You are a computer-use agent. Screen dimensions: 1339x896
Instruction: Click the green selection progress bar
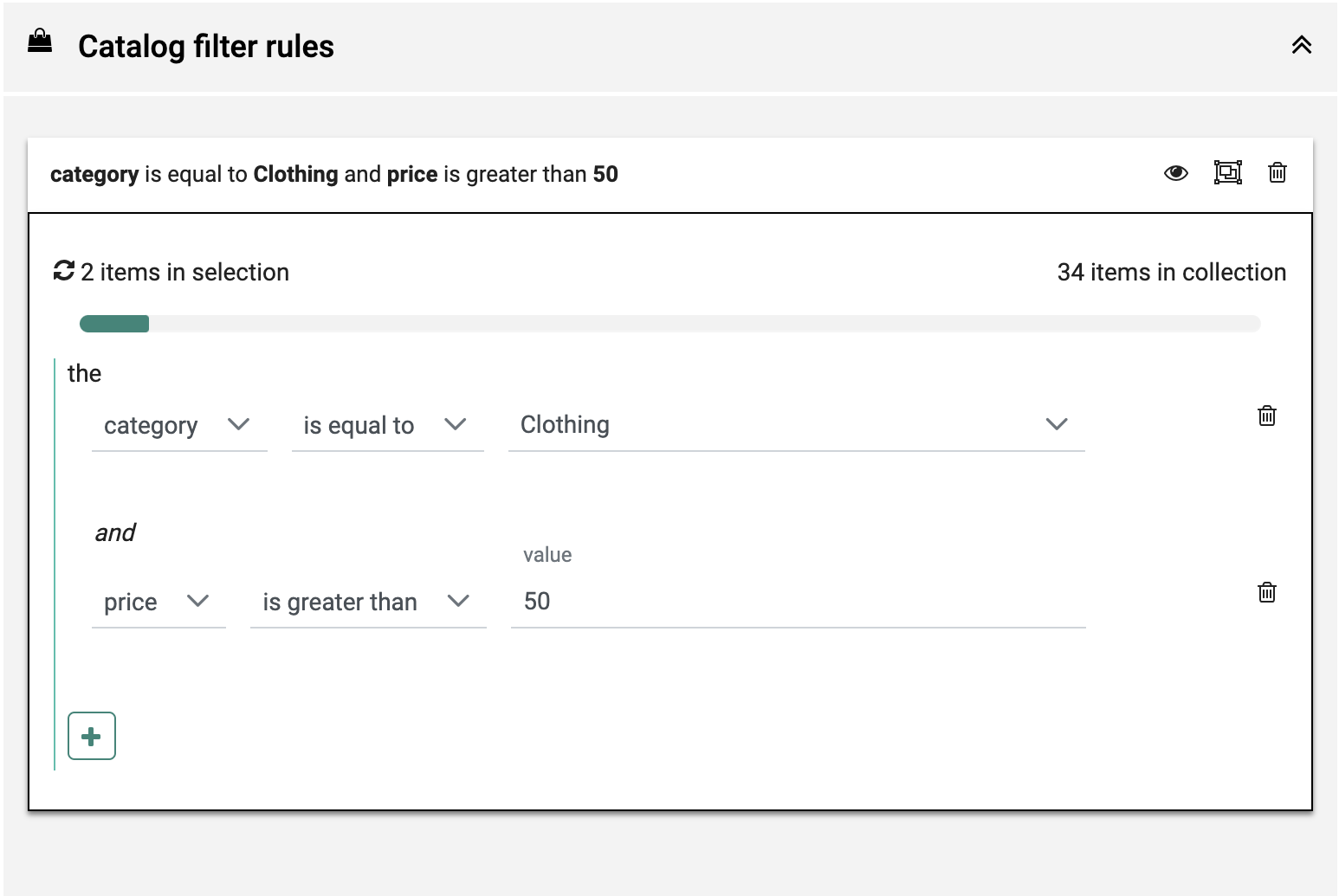[x=114, y=324]
